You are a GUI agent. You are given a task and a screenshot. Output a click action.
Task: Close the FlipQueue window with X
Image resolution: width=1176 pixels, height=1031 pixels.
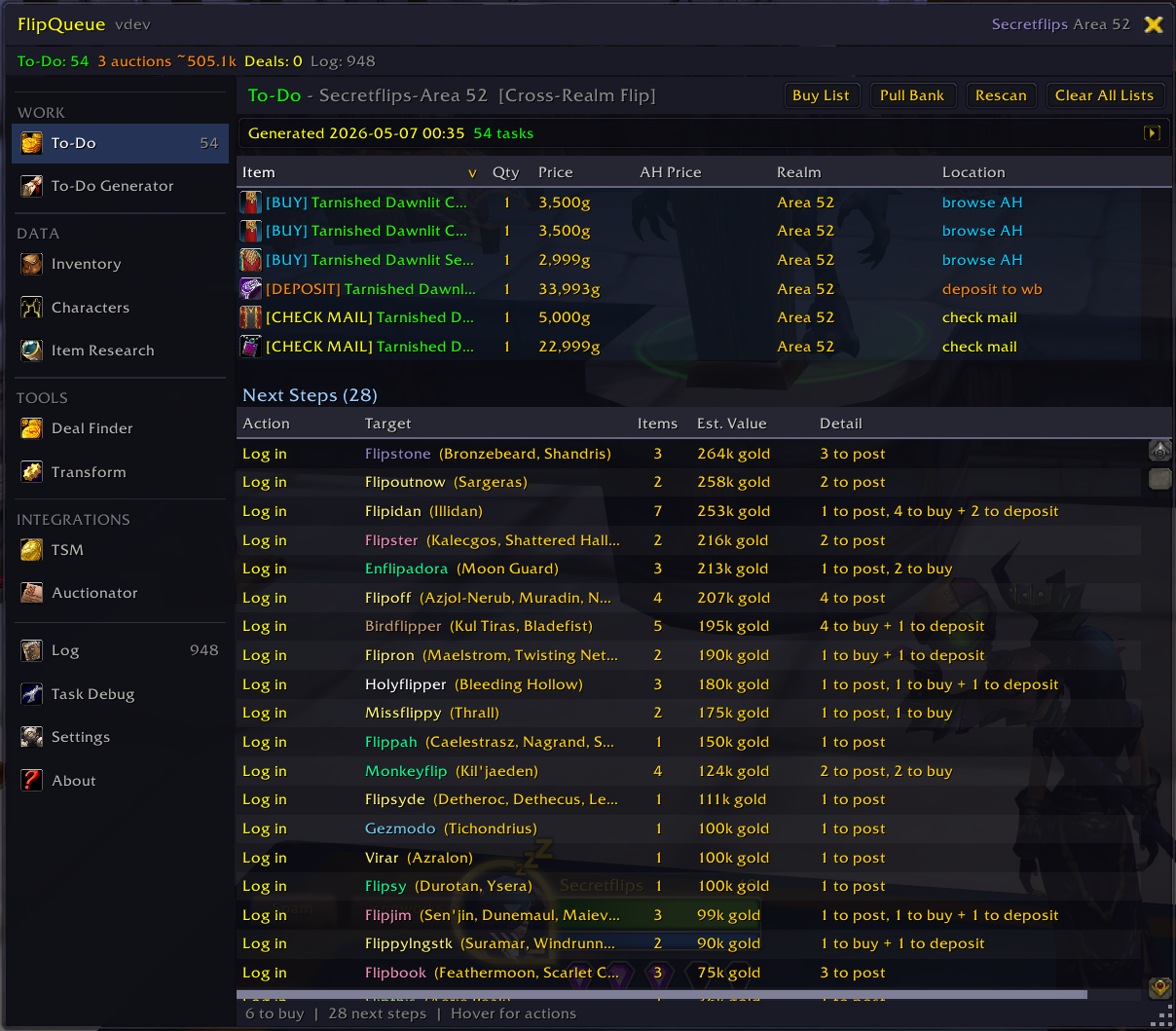pos(1154,24)
